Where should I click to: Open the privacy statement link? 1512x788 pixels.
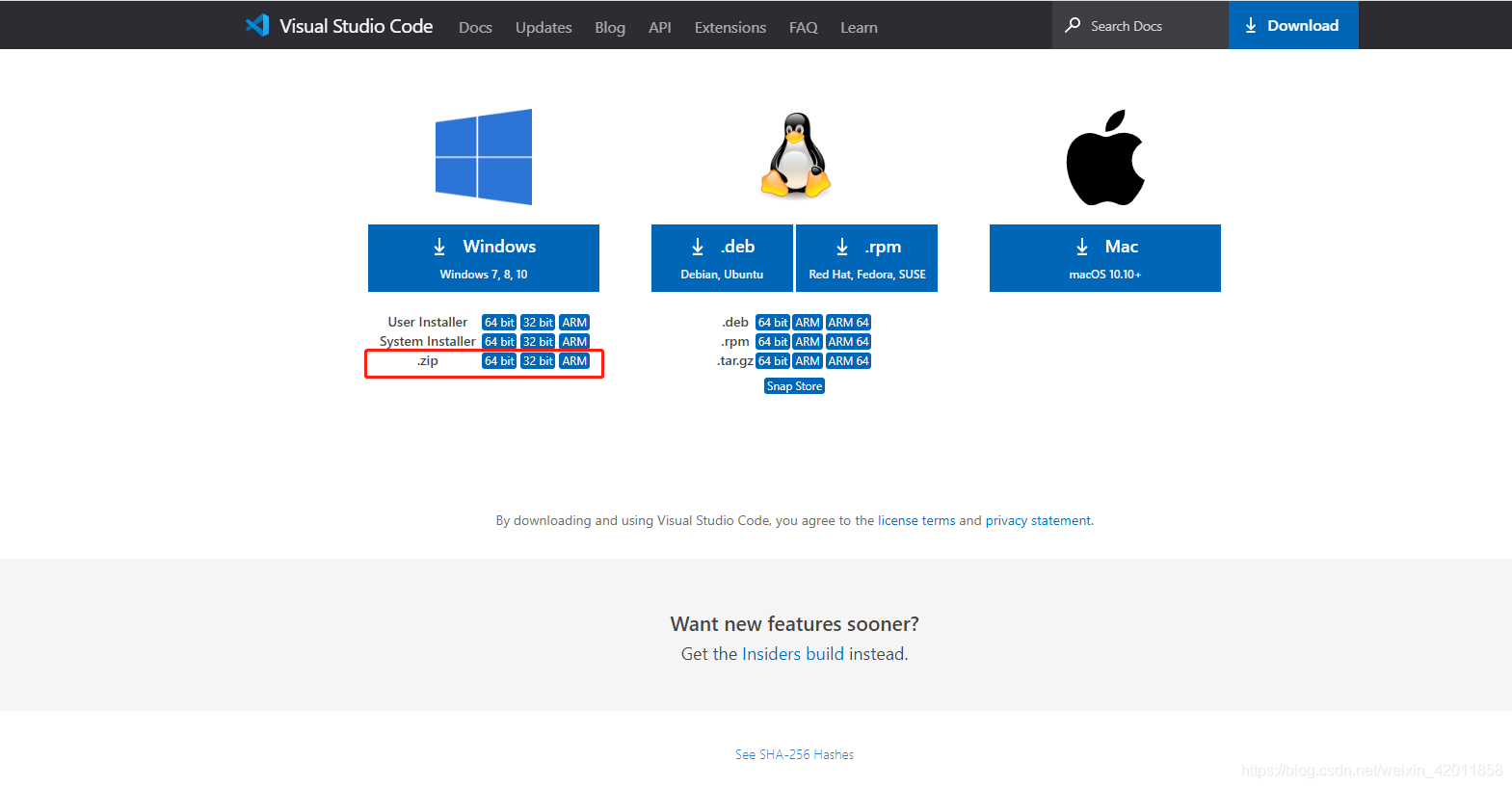pyautogui.click(x=1038, y=520)
